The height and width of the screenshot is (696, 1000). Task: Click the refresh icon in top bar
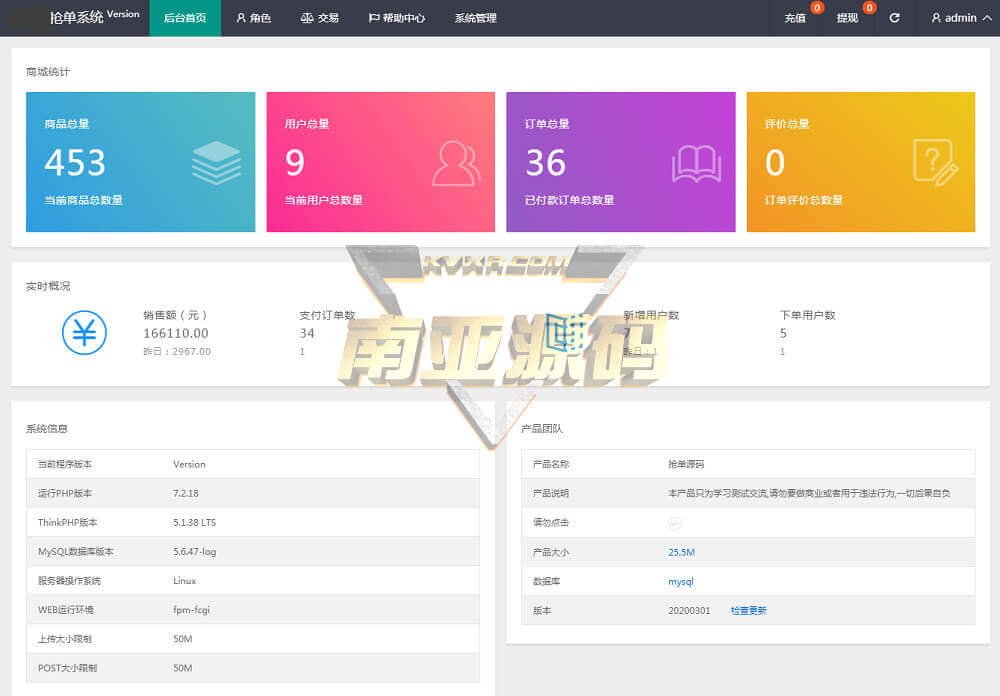pos(894,18)
